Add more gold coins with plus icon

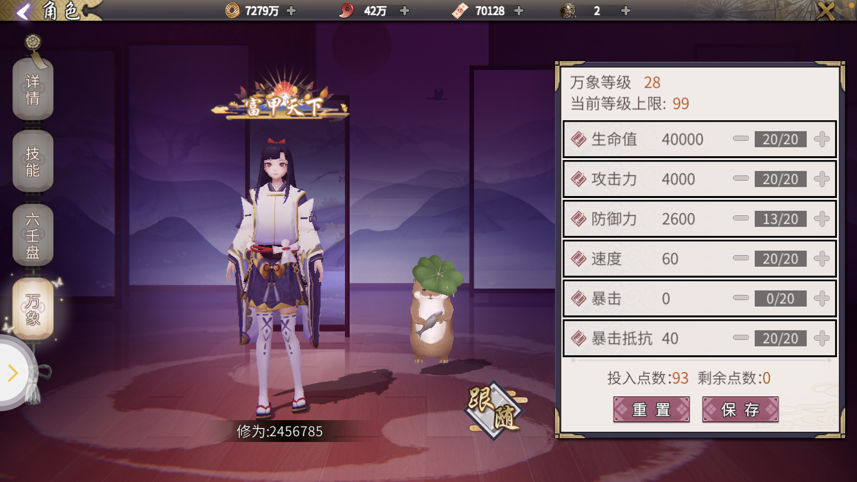pos(291,10)
